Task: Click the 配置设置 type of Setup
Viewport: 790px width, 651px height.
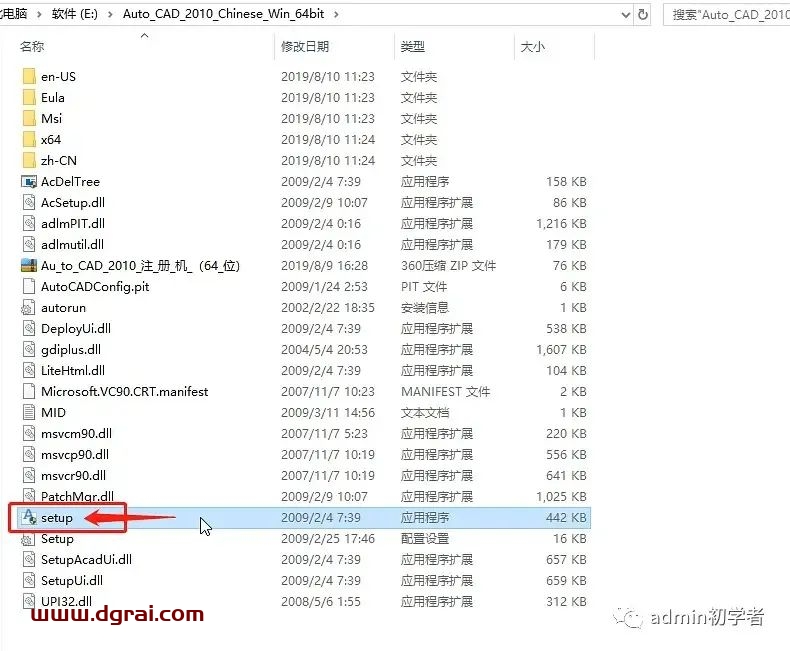Action: pos(425,539)
